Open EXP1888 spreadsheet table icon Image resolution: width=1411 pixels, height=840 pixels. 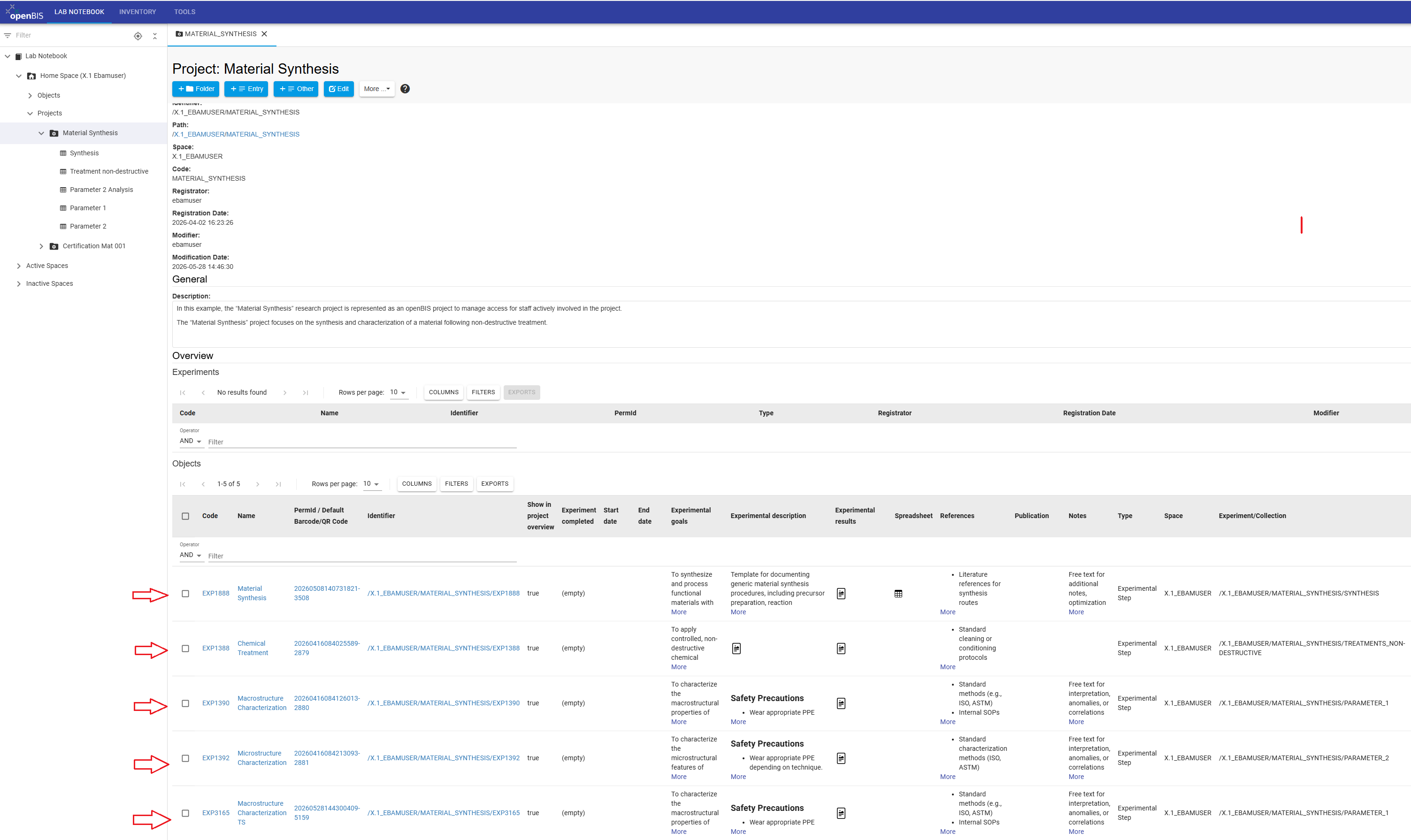click(x=898, y=594)
